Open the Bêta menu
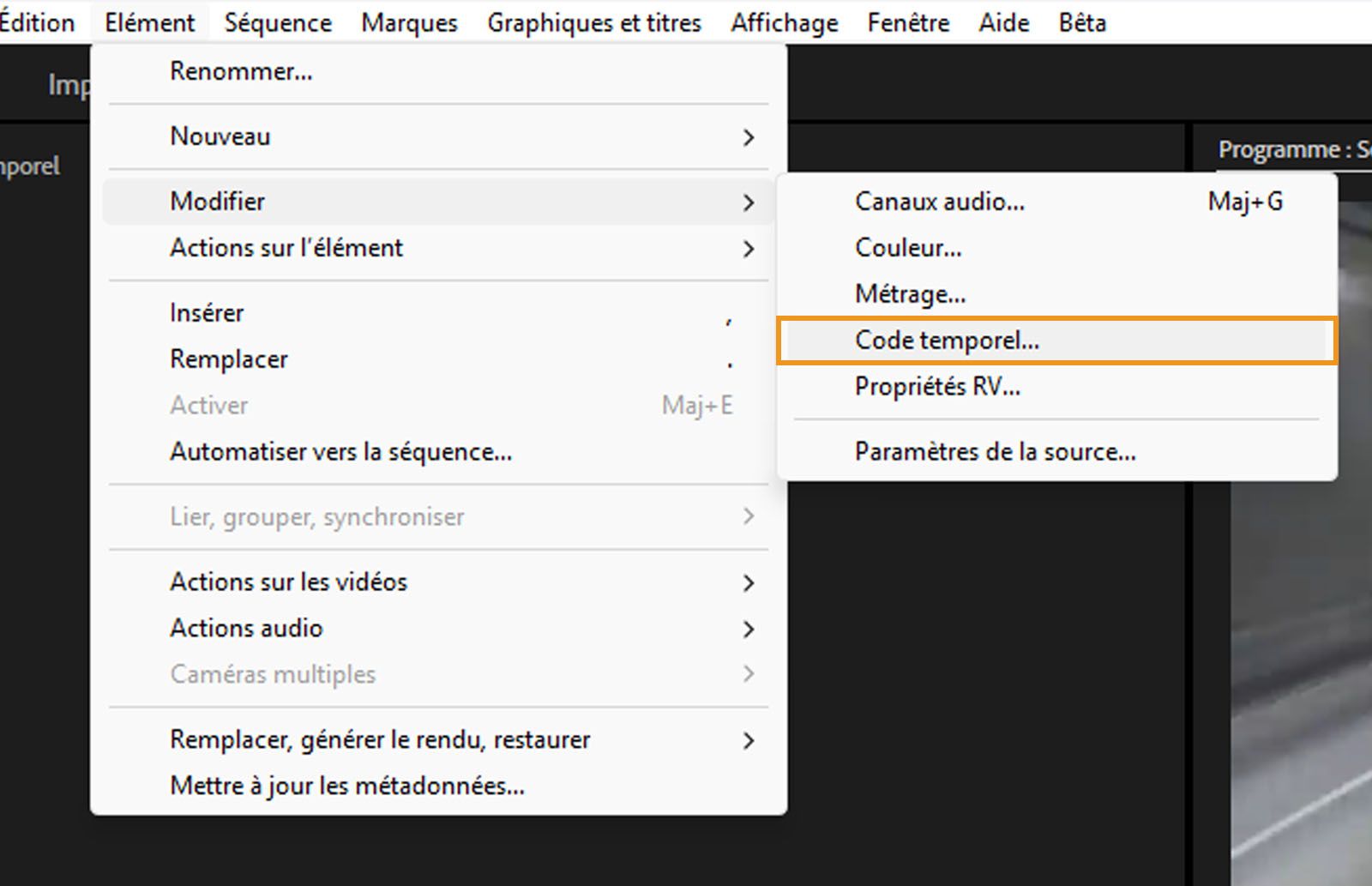The height and width of the screenshot is (886, 1372). pyautogui.click(x=1081, y=22)
